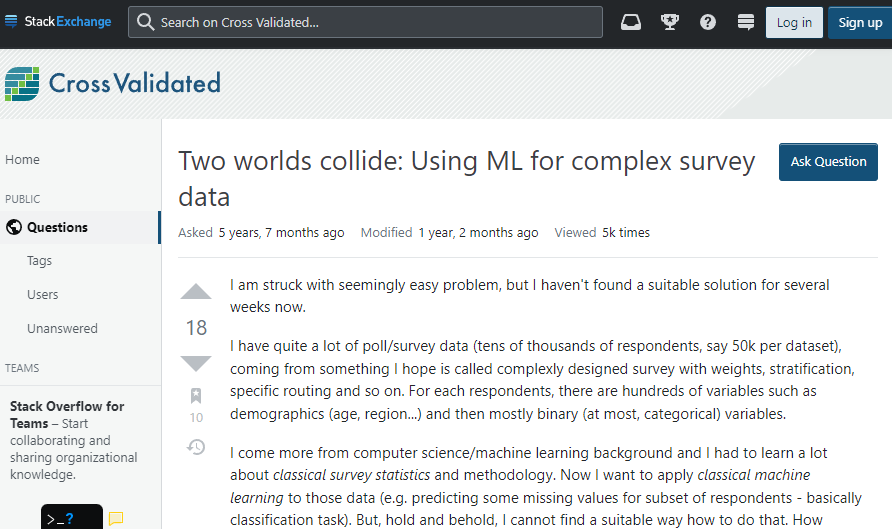Bookmark this question
Screen dimensions: 892x529
[x=196, y=395]
